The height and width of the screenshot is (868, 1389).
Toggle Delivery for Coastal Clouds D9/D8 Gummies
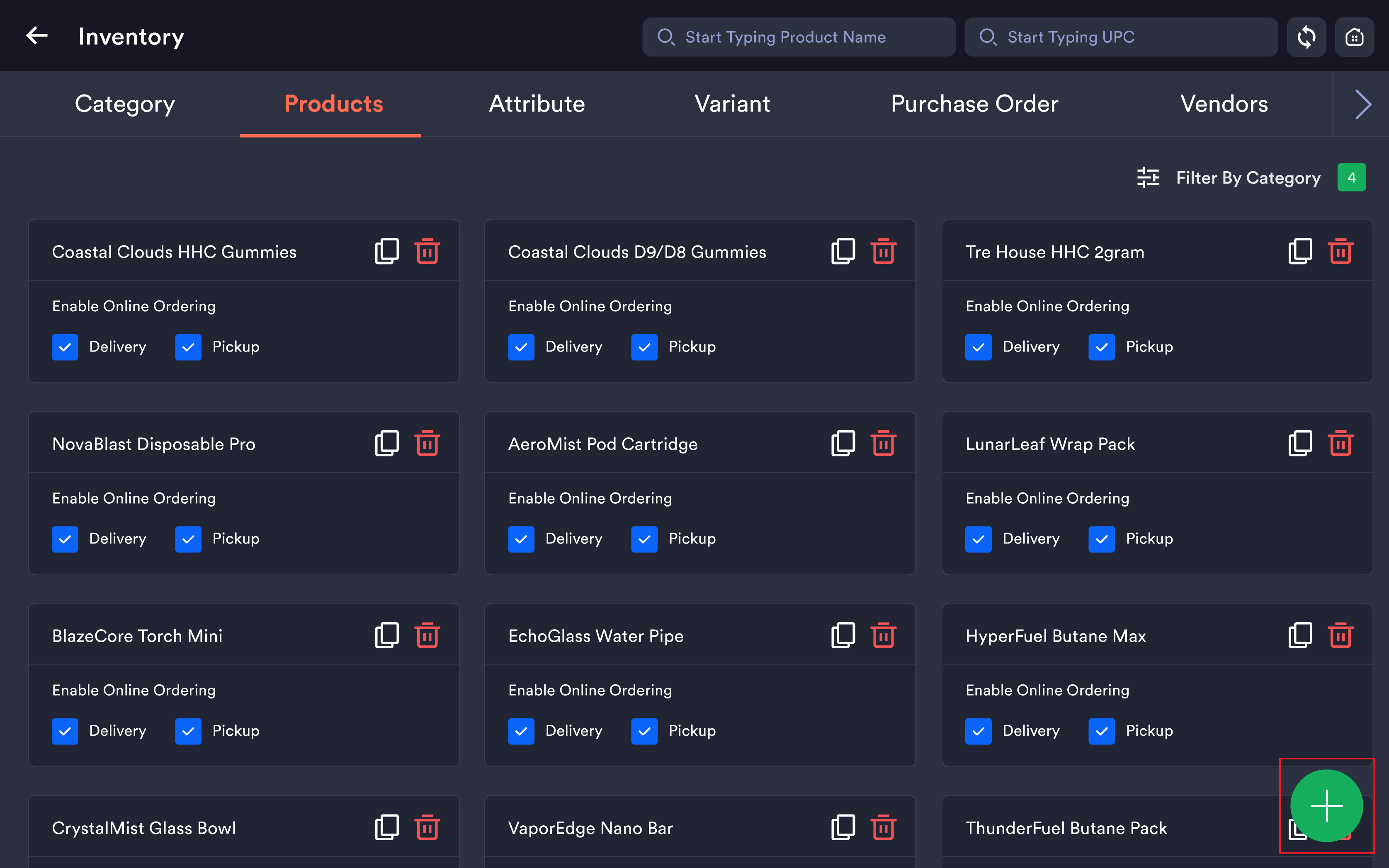click(x=521, y=347)
